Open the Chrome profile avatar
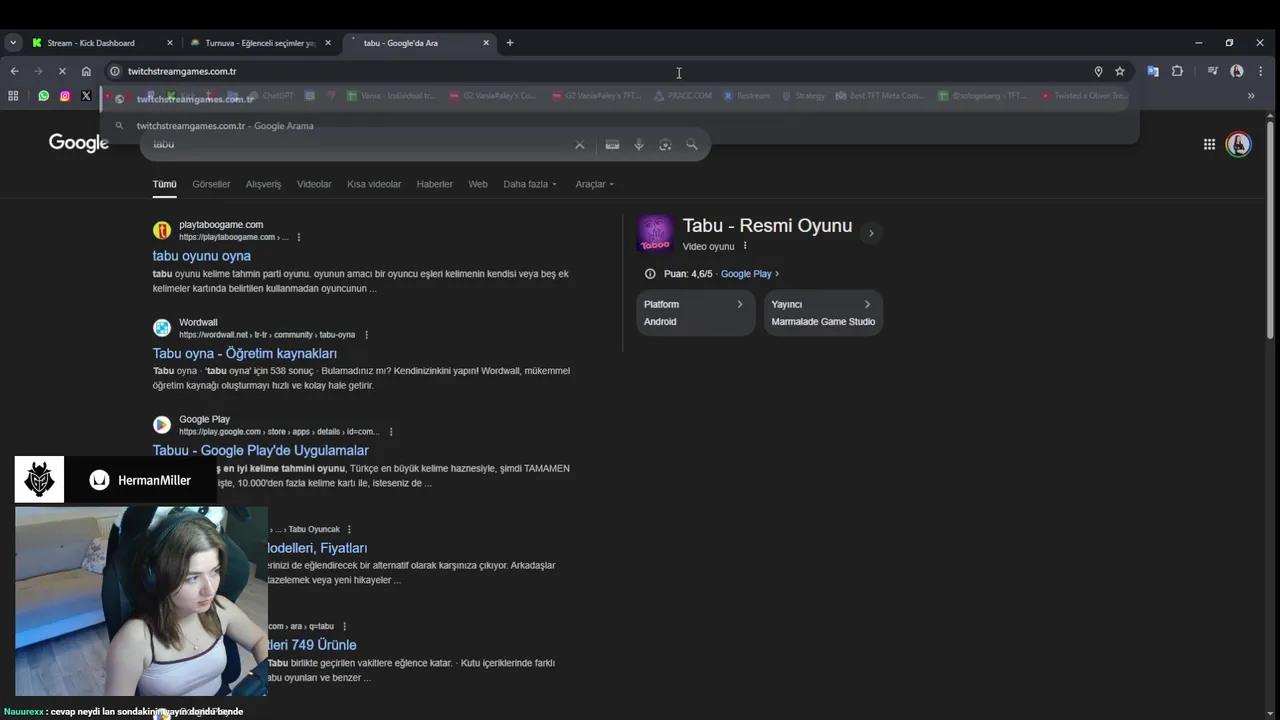This screenshot has width=1280, height=720. (1237, 71)
